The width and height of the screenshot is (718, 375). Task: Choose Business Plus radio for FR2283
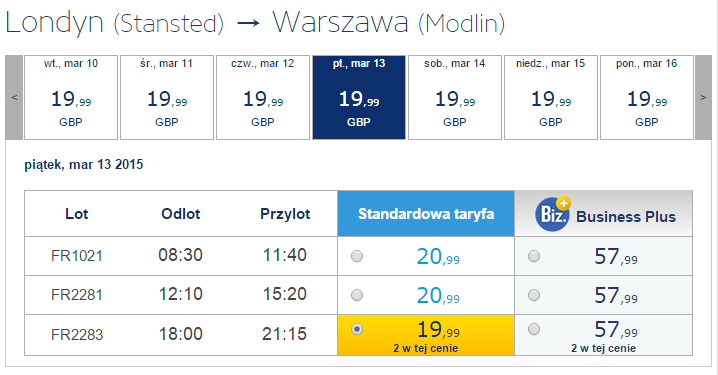point(534,329)
